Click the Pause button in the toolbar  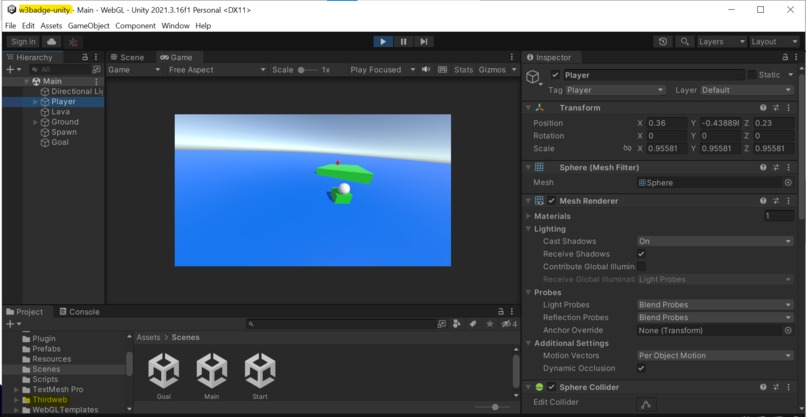pyautogui.click(x=404, y=42)
